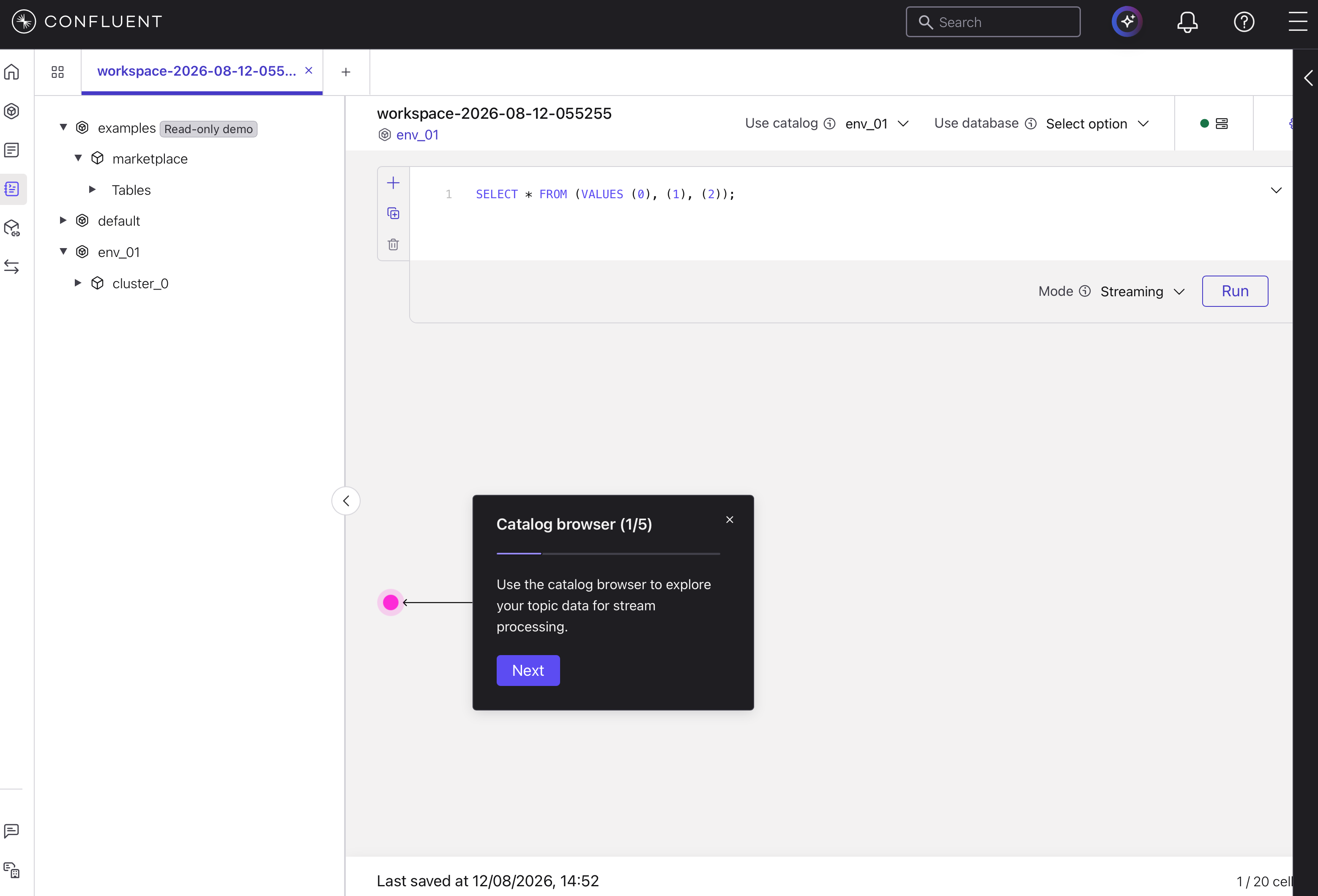Open the Use database Select option dropdown
Image resolution: width=1318 pixels, height=896 pixels.
pyautogui.click(x=1097, y=124)
